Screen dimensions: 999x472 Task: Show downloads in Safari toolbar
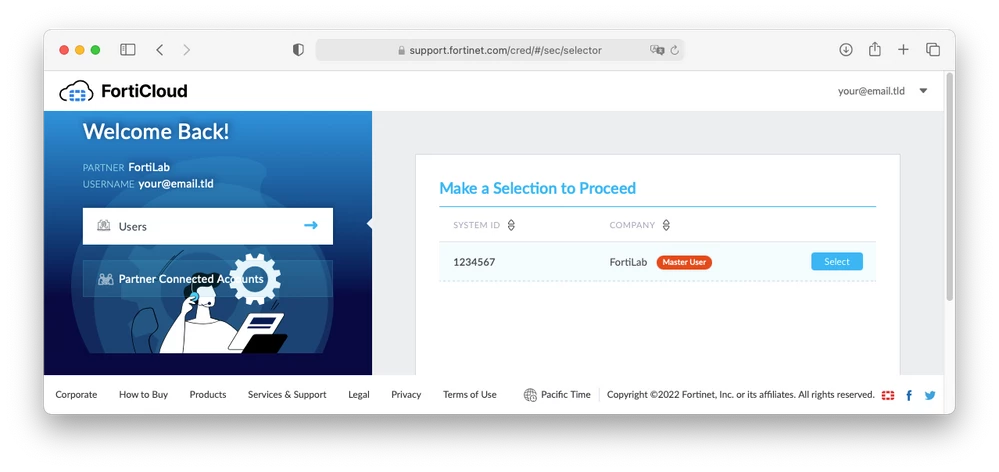tap(845, 50)
